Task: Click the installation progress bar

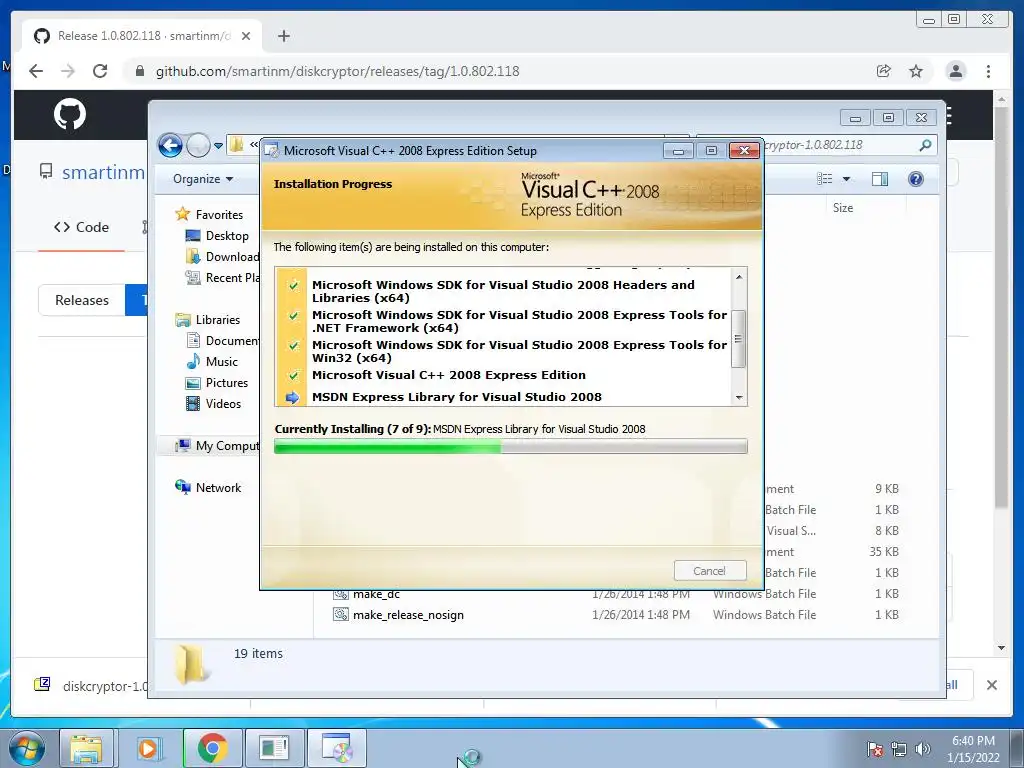Action: [x=511, y=447]
